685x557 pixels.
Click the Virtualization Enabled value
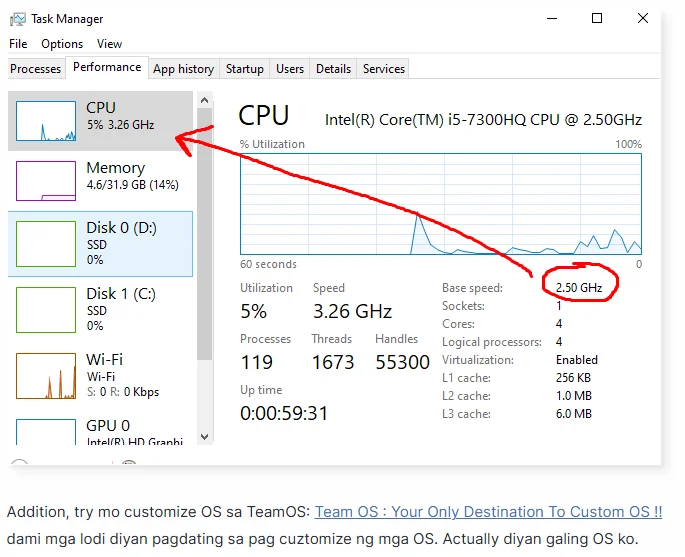(x=577, y=360)
